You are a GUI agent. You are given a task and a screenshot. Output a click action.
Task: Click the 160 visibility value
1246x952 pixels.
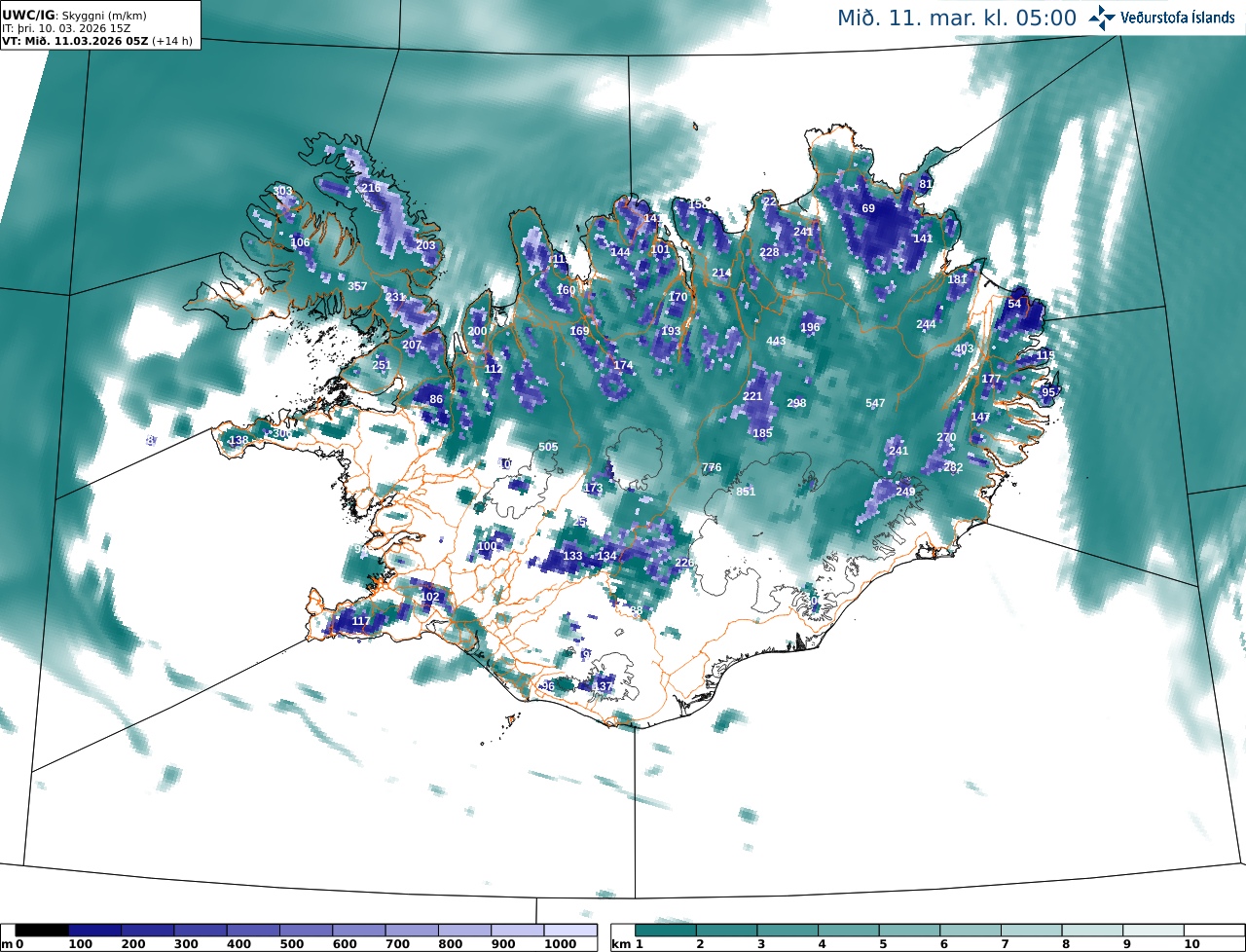(566, 290)
